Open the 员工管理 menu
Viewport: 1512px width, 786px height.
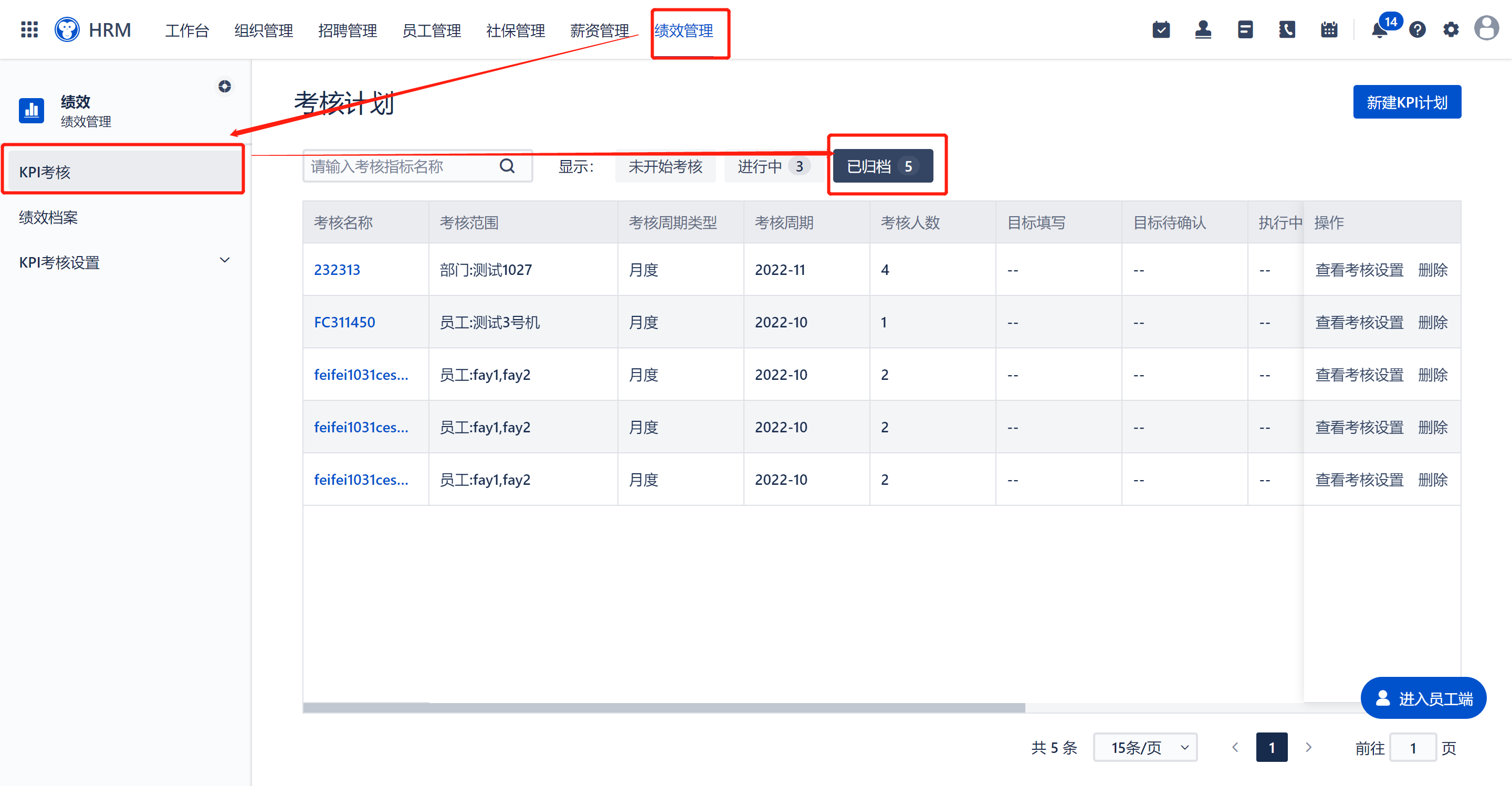tap(432, 30)
